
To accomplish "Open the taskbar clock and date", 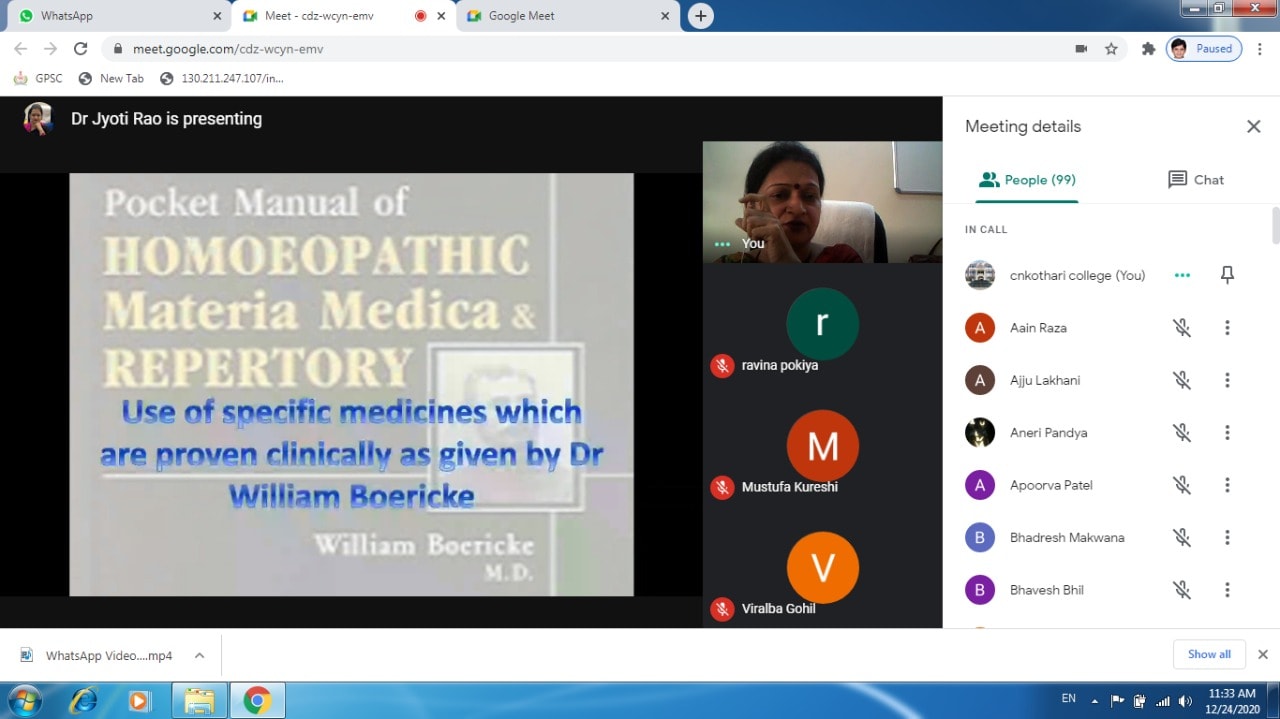I will (1232, 701).
